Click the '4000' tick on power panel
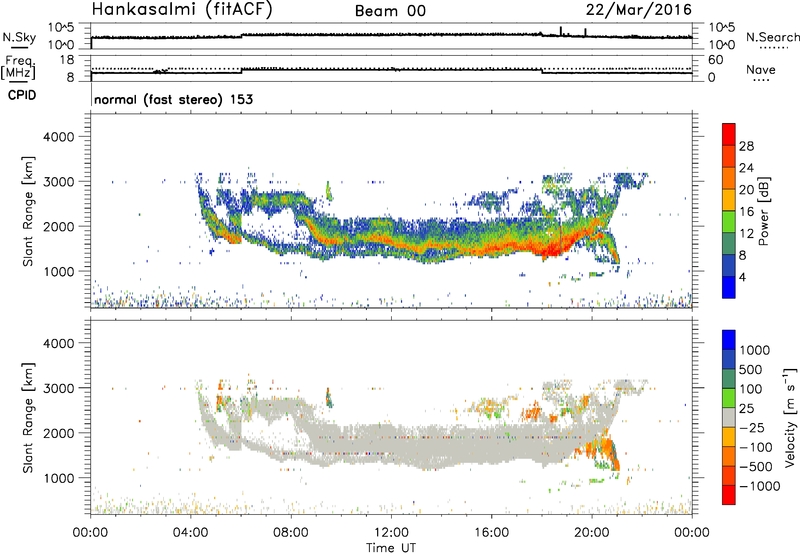800x554 pixels. point(59,137)
